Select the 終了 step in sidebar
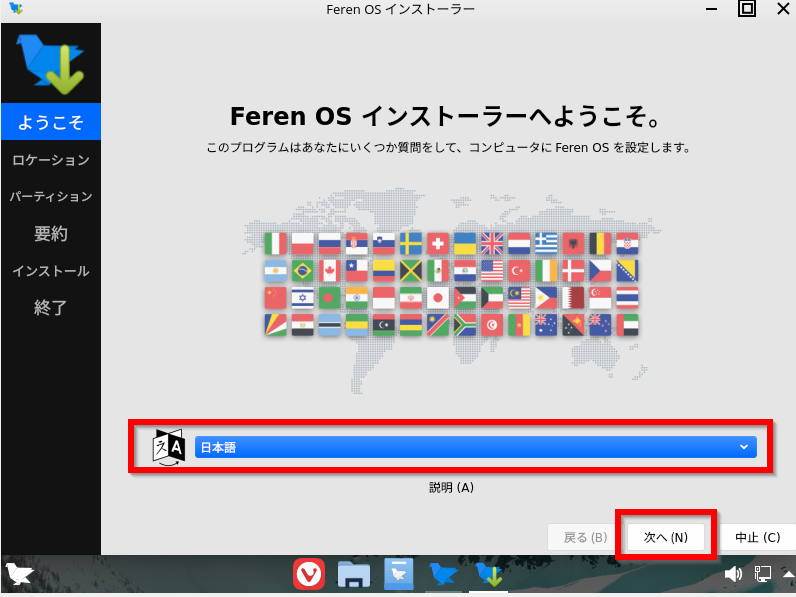Image resolution: width=796 pixels, height=597 pixels. click(51, 308)
